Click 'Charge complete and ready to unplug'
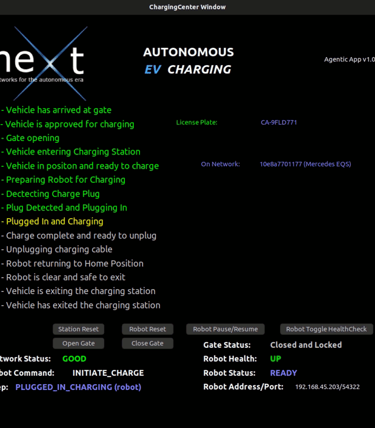 [79, 236]
